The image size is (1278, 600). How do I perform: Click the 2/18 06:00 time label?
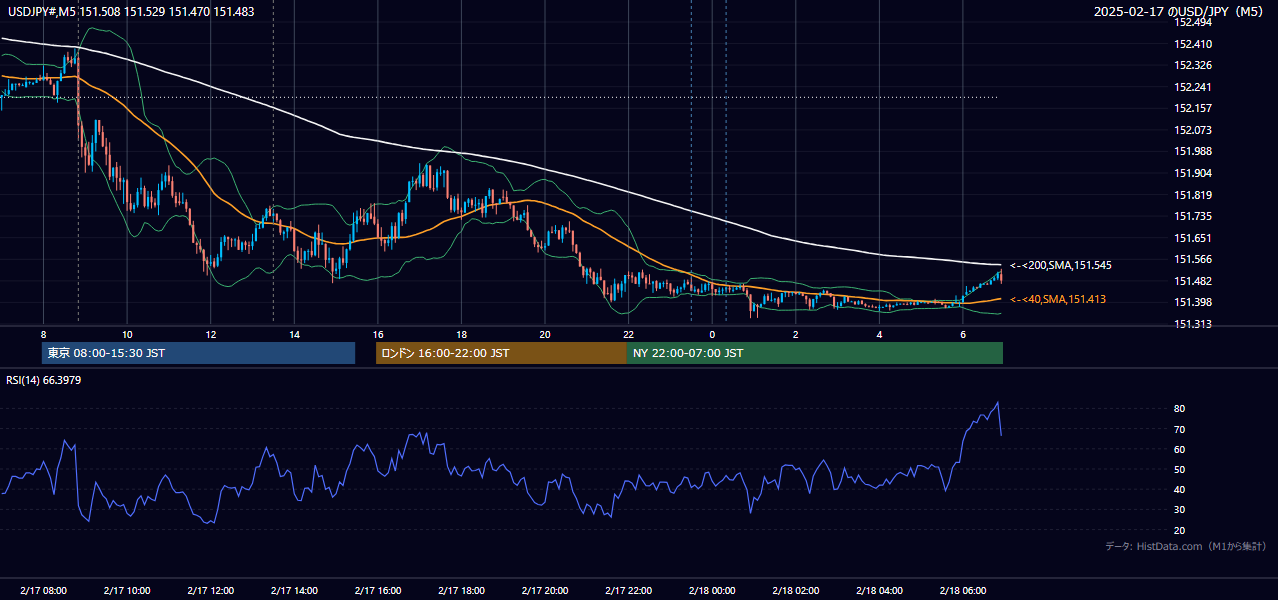(x=962, y=591)
